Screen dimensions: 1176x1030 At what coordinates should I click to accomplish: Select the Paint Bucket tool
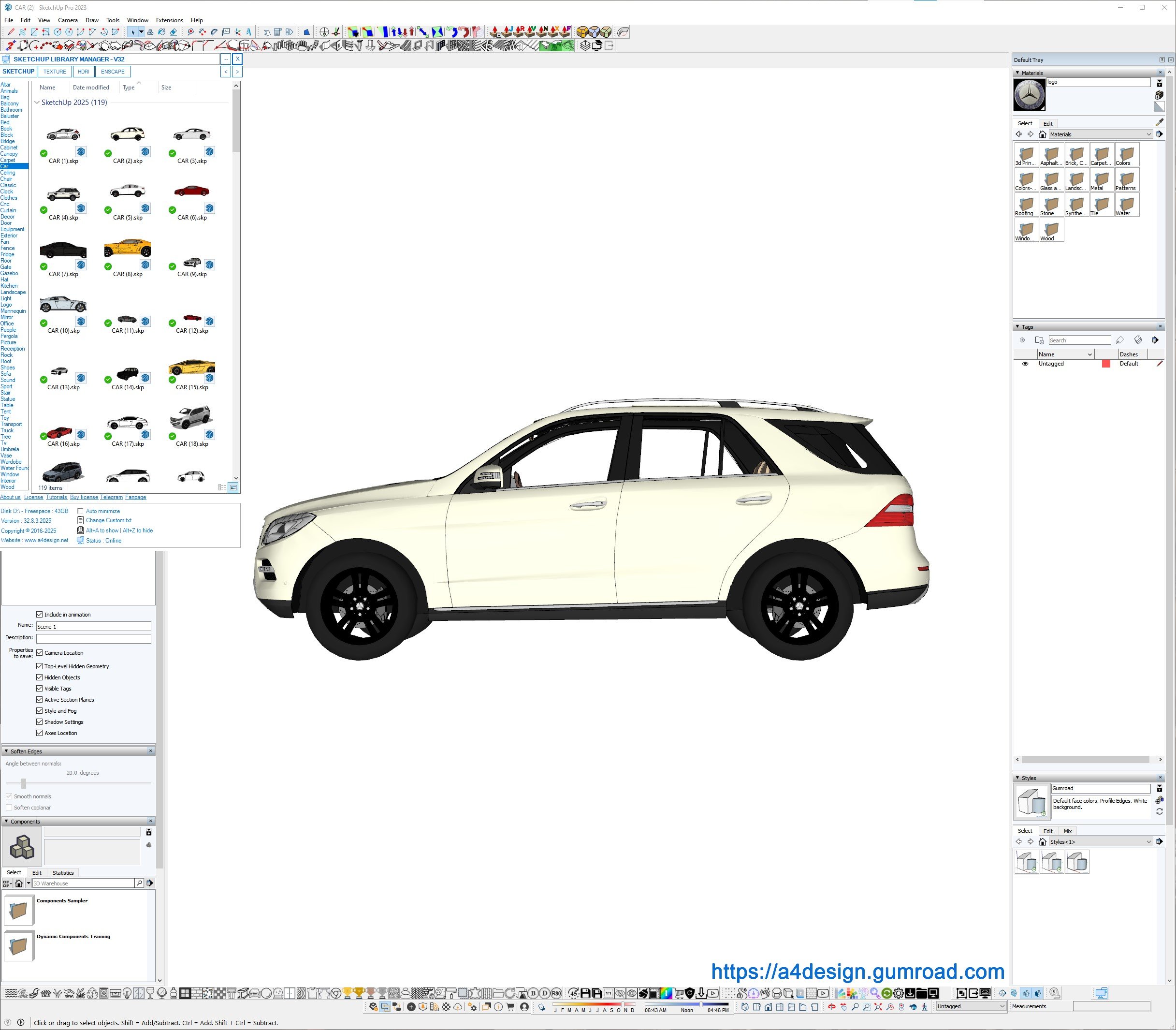tap(161, 32)
